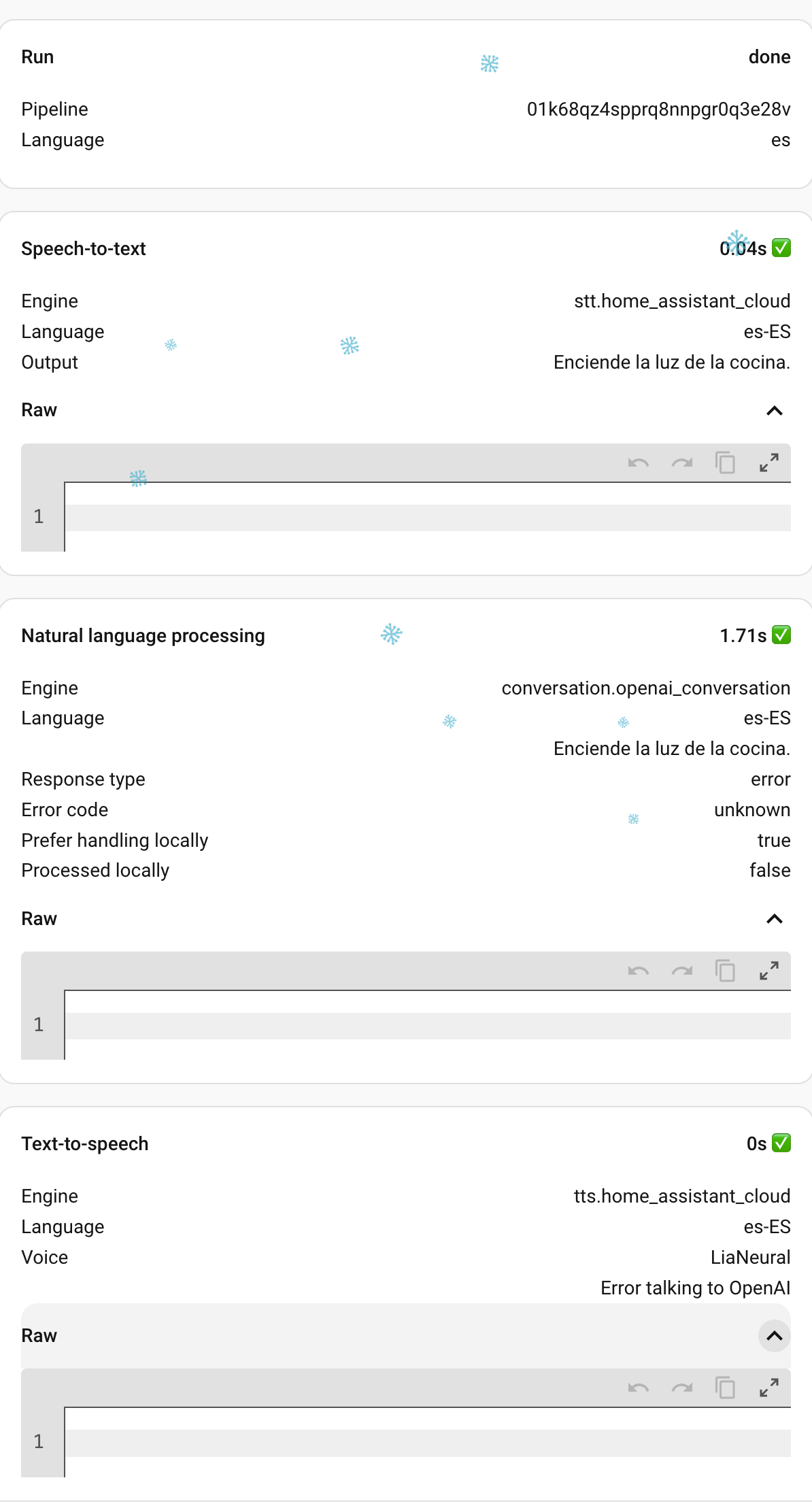Undo in Natural language processing raw editor
This screenshot has width=812, height=1510.
(x=638, y=971)
